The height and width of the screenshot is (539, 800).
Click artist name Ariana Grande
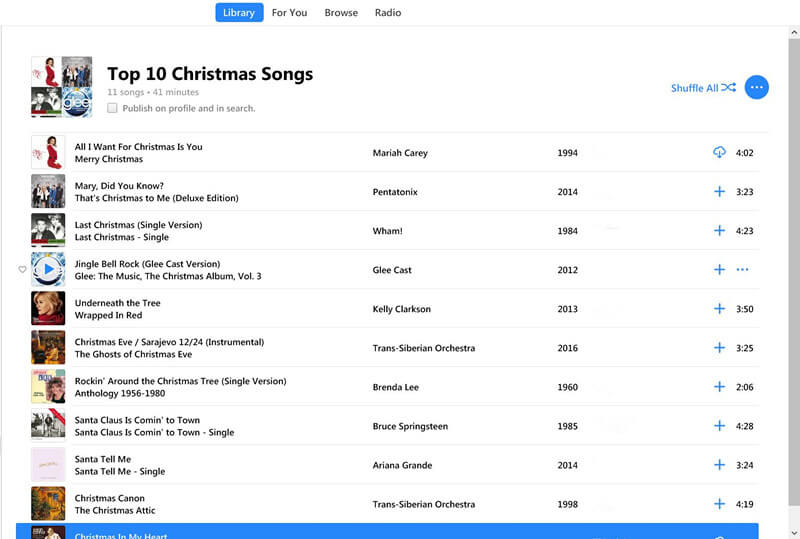point(402,465)
